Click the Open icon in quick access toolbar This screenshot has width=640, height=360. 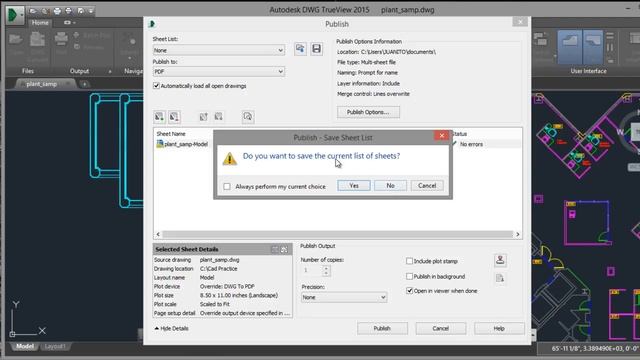click(x=33, y=11)
